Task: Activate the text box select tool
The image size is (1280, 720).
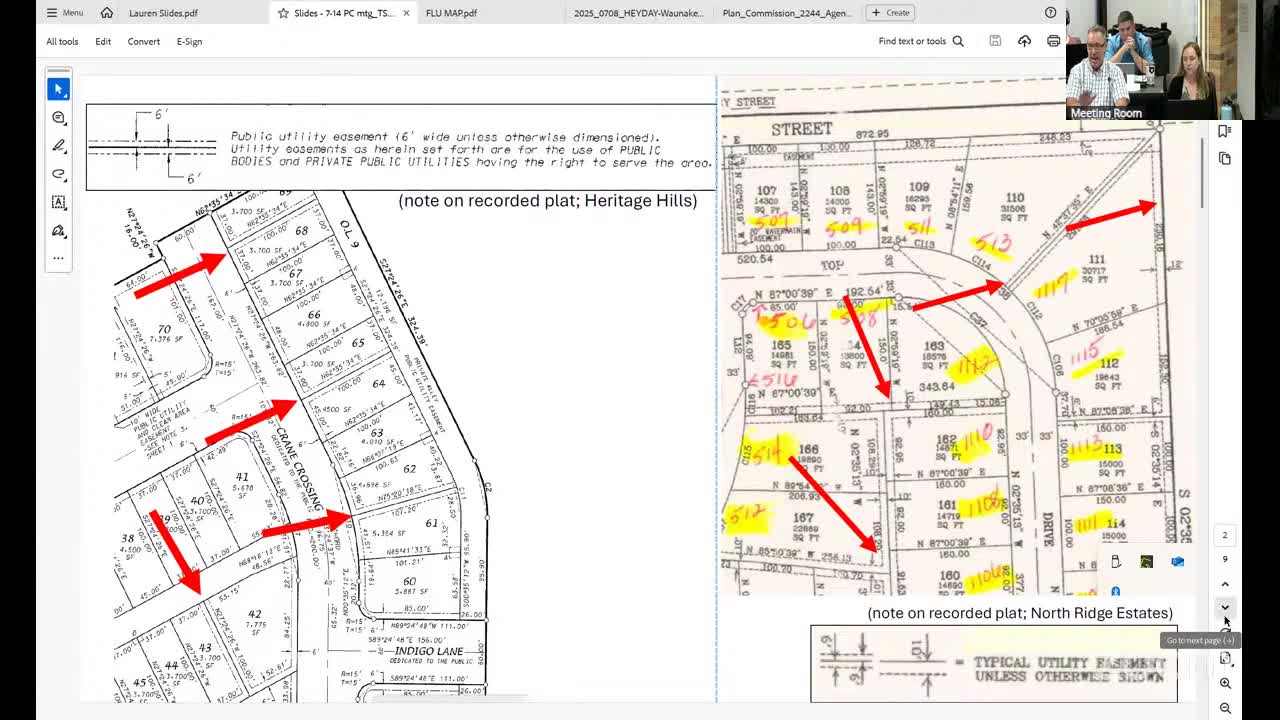Action: tap(58, 202)
